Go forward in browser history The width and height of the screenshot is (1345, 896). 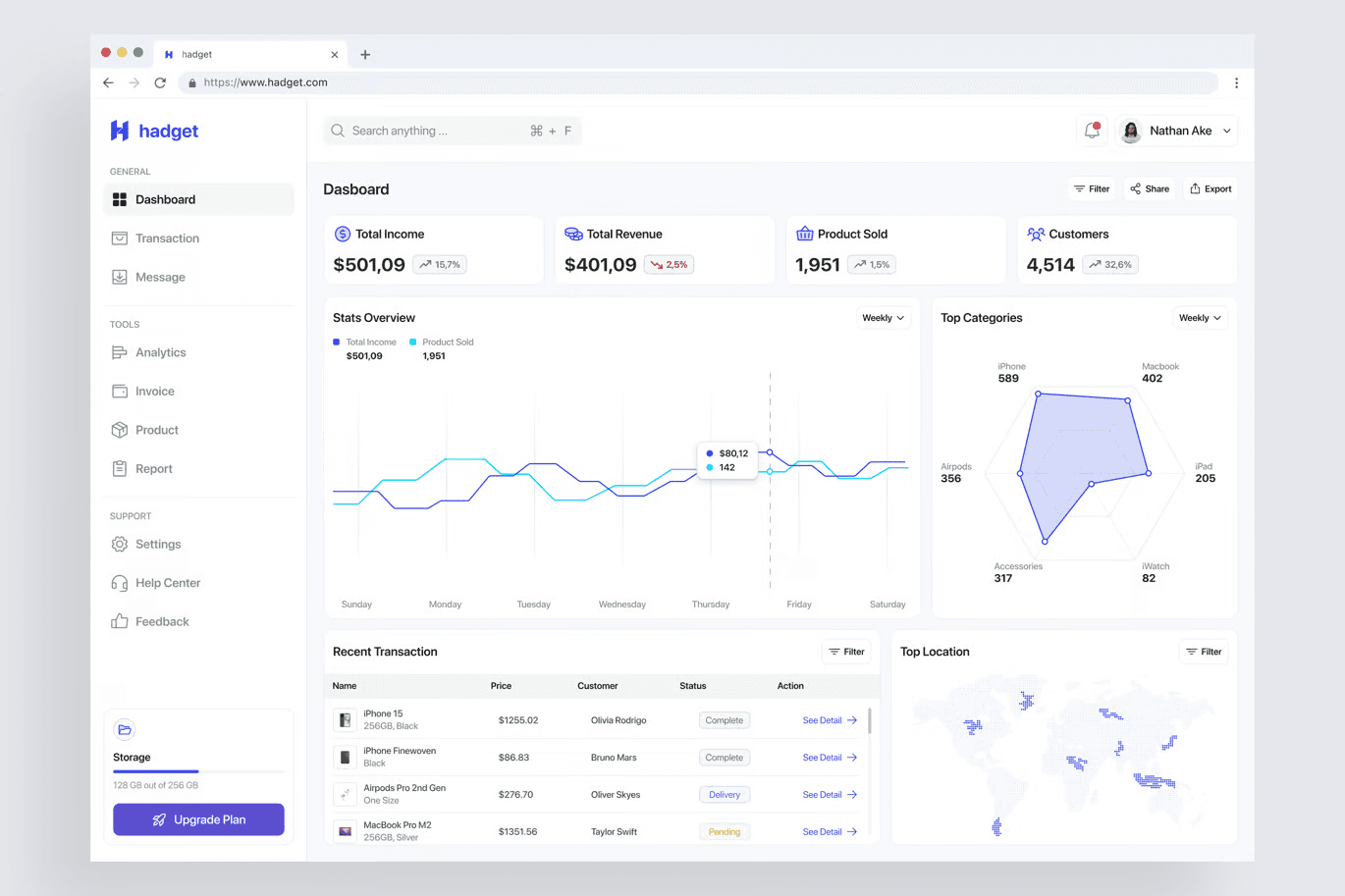[134, 82]
